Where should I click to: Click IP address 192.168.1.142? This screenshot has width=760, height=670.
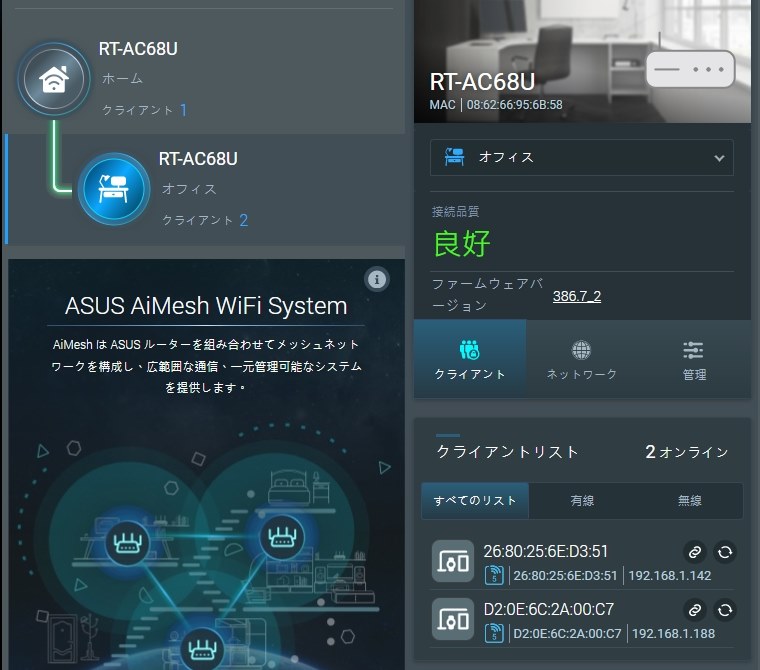click(x=669, y=576)
